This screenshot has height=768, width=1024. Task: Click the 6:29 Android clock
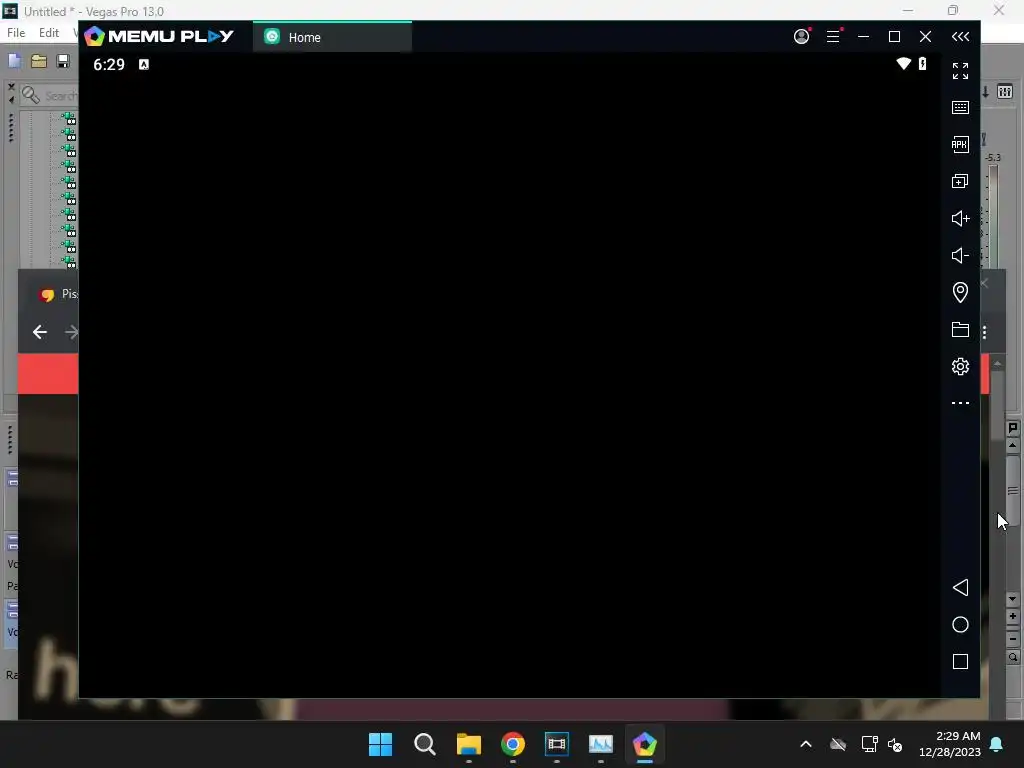(x=109, y=64)
